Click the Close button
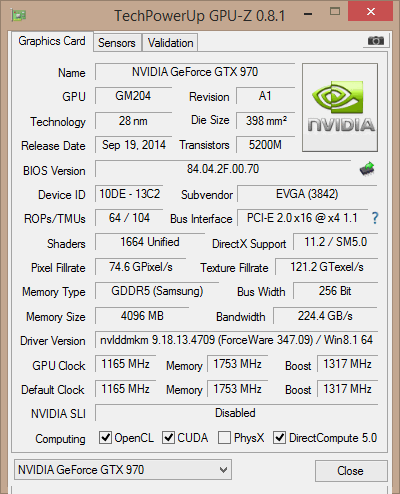Screen dimensions: 400x494 351,471
